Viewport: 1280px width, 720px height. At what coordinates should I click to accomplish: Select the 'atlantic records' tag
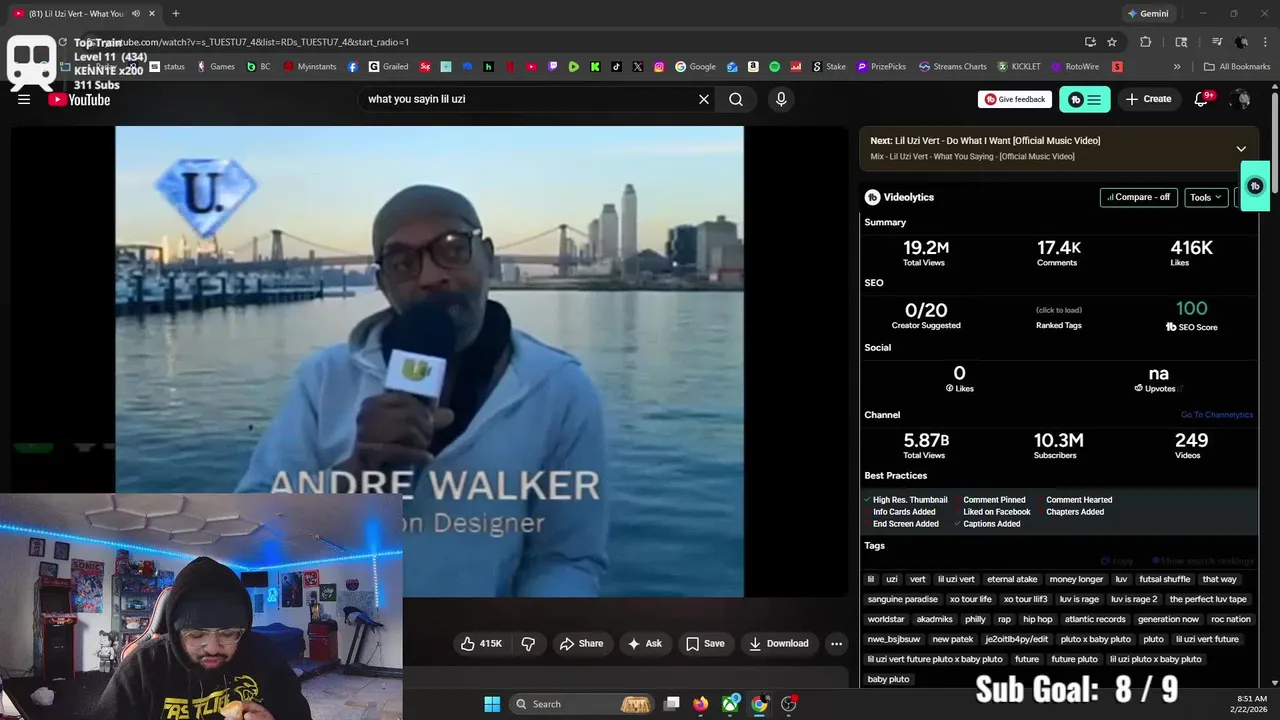(1095, 619)
